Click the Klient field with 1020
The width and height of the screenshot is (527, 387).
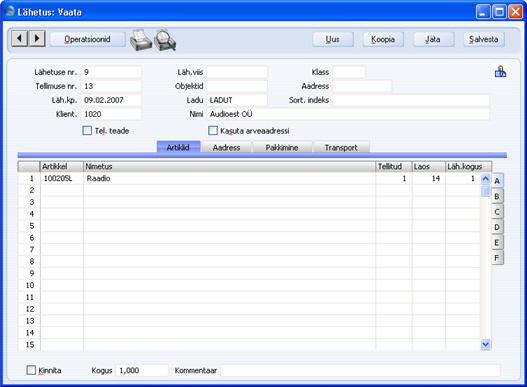pyautogui.click(x=111, y=114)
